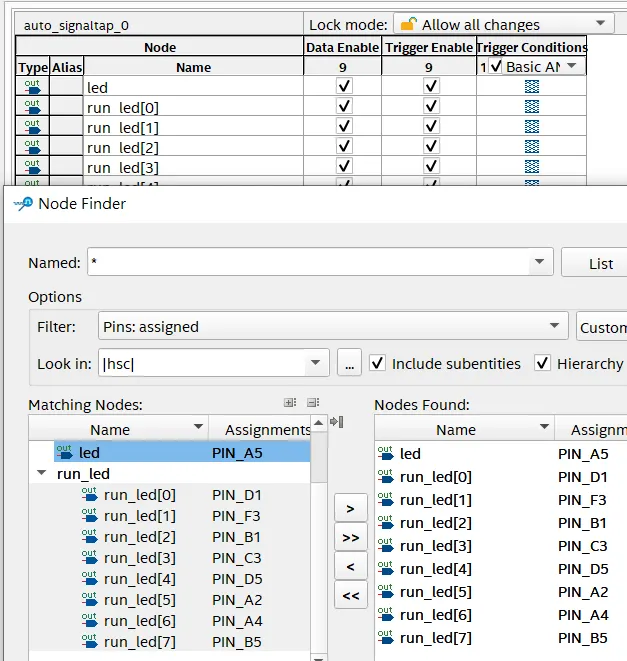
Task: Click the output pin icon for run_led[0] in the SignalTap table
Action: 32,106
